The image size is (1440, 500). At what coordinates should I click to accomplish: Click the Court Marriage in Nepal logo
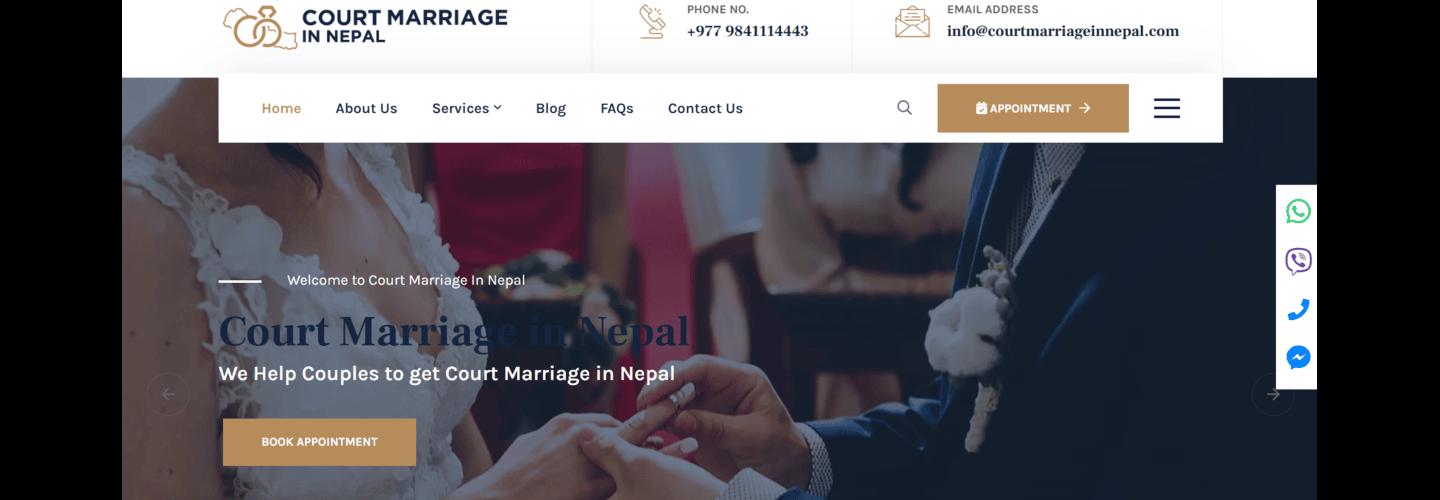click(365, 26)
